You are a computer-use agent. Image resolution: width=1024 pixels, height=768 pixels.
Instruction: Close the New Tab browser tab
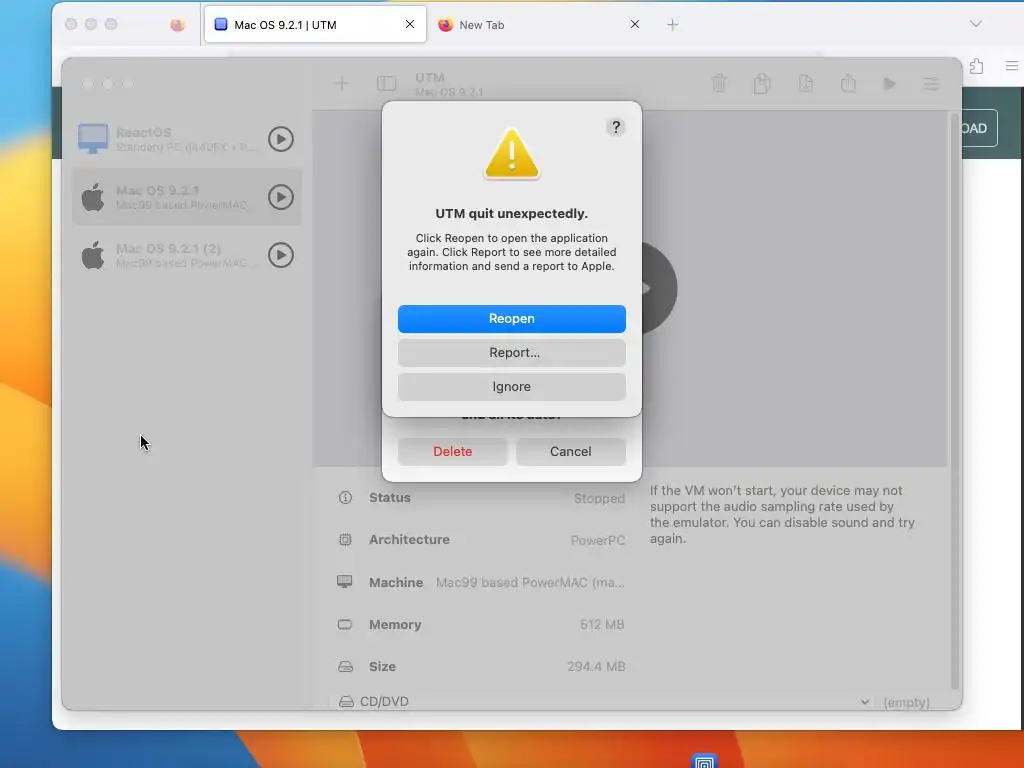coord(634,24)
